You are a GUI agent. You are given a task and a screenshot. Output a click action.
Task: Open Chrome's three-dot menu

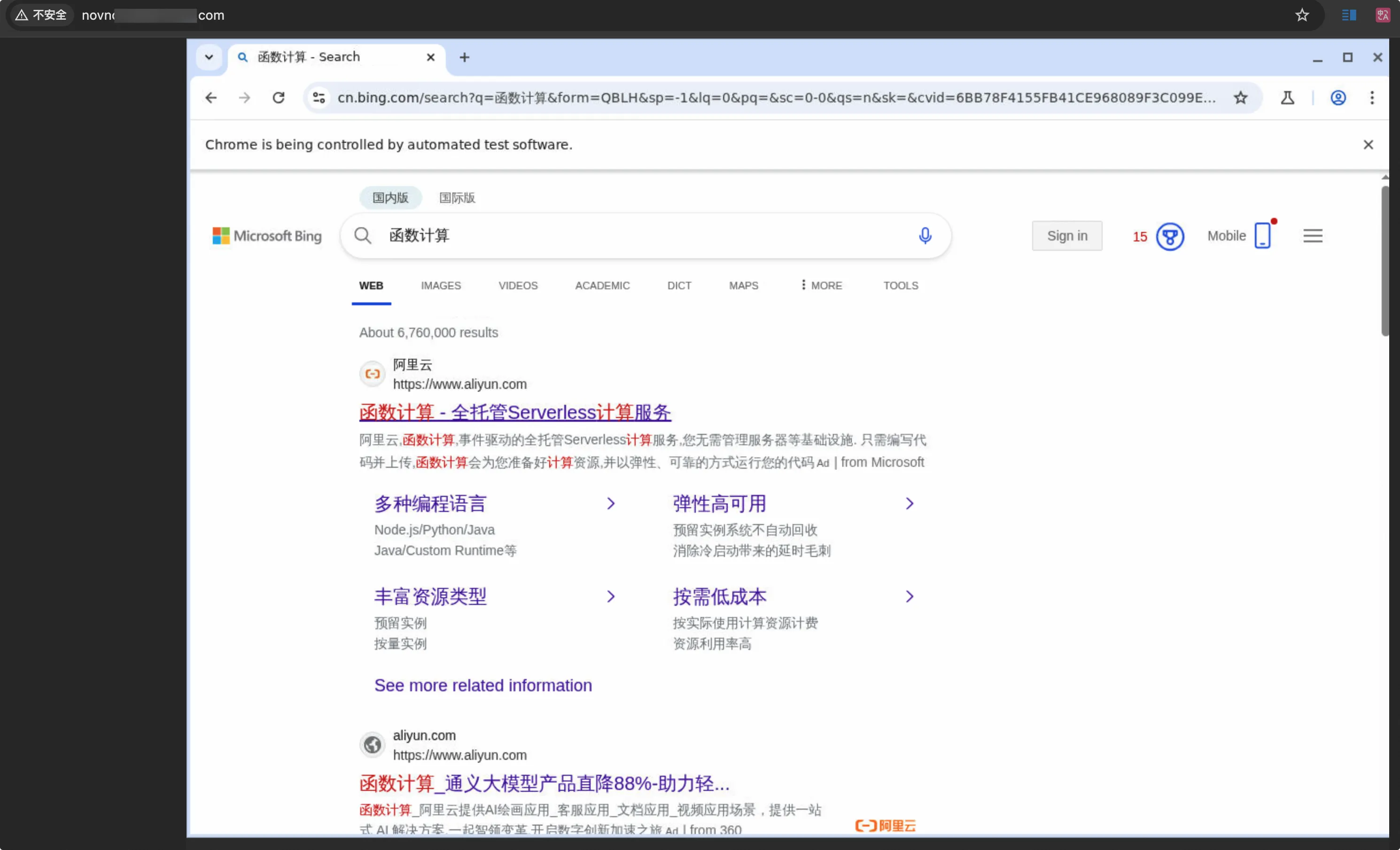click(1373, 98)
